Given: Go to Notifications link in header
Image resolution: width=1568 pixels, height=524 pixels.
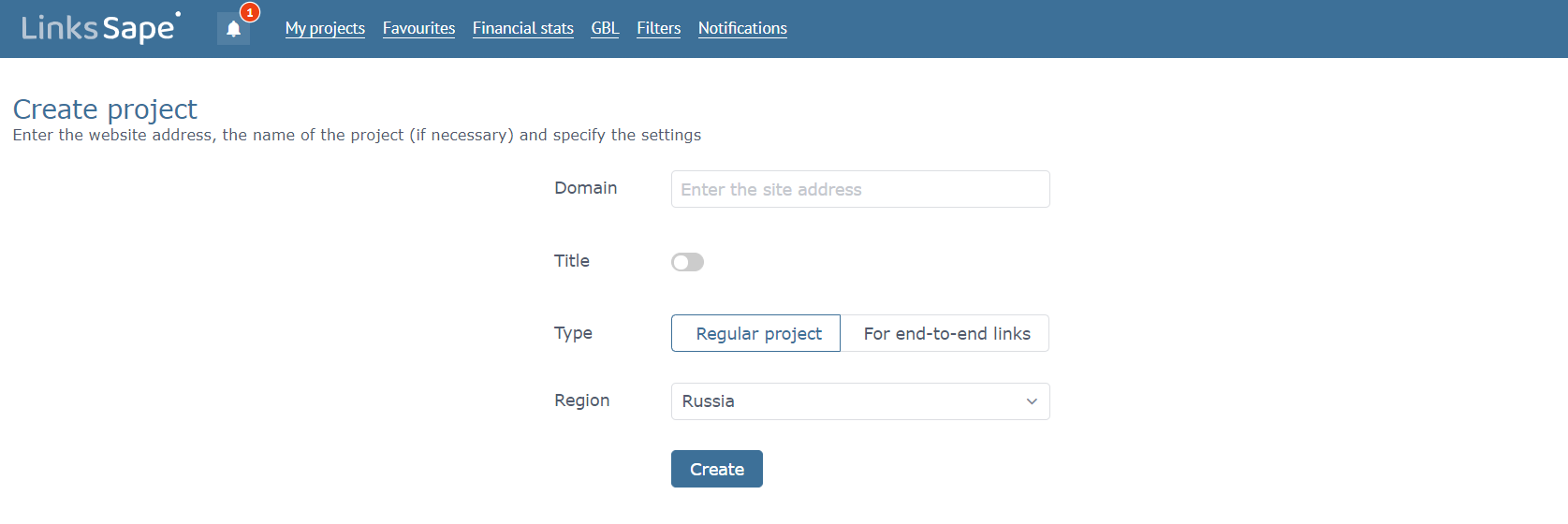Looking at the screenshot, I should pyautogui.click(x=742, y=28).
